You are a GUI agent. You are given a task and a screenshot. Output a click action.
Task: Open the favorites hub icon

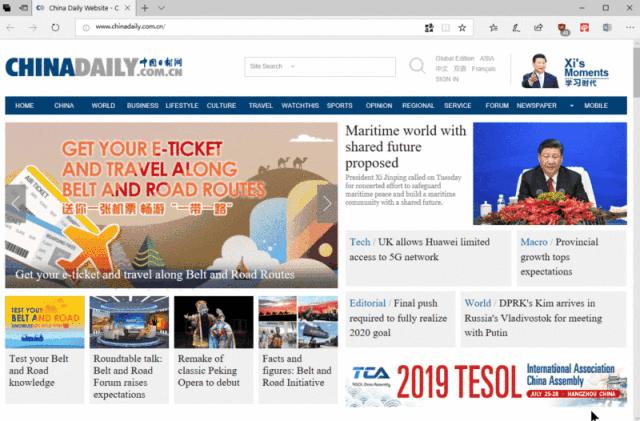[493, 28]
